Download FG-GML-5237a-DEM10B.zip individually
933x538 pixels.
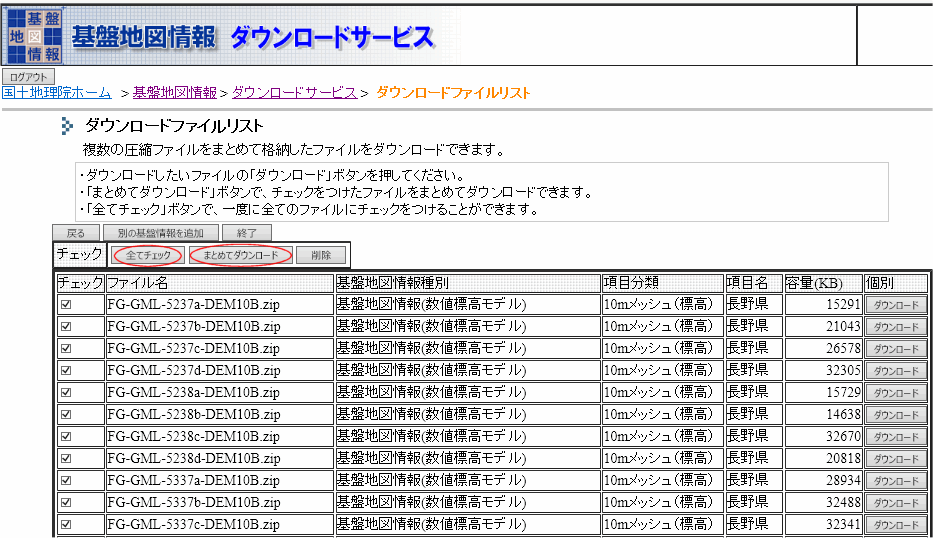pos(895,304)
